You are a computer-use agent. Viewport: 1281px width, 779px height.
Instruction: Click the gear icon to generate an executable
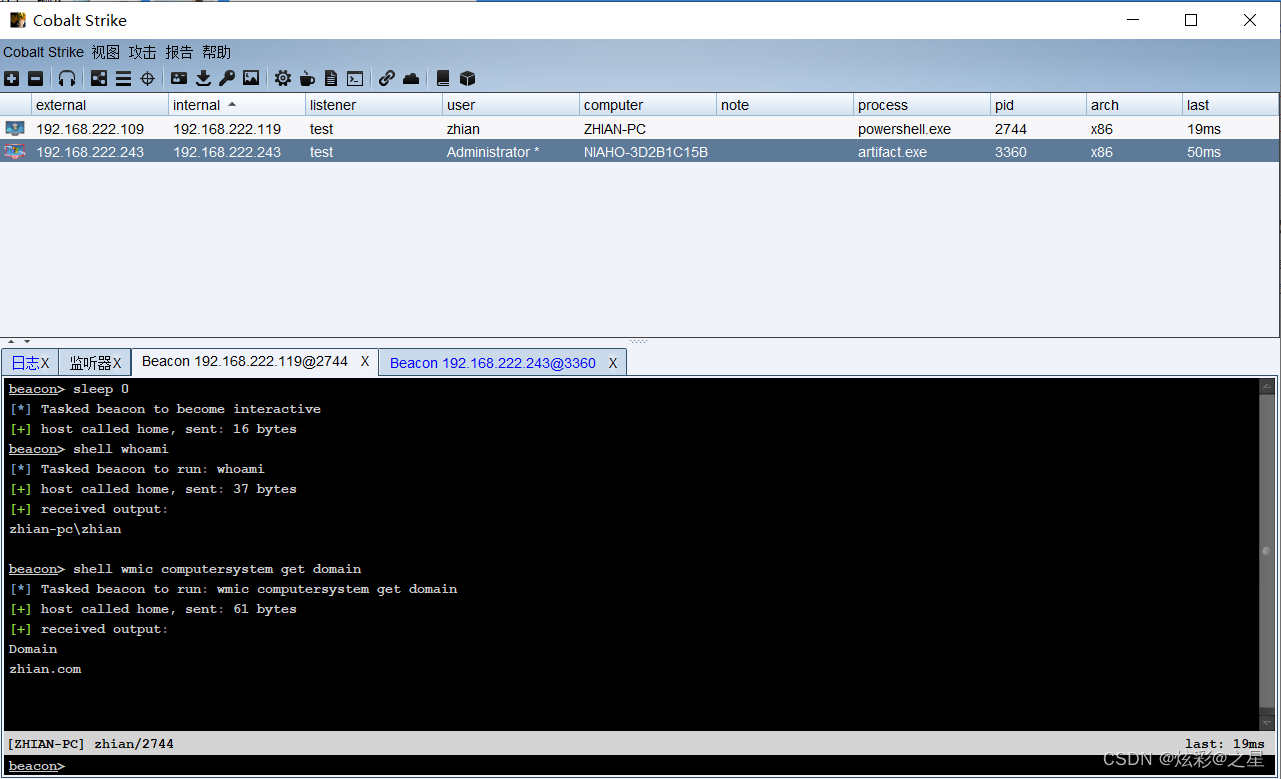(x=283, y=78)
